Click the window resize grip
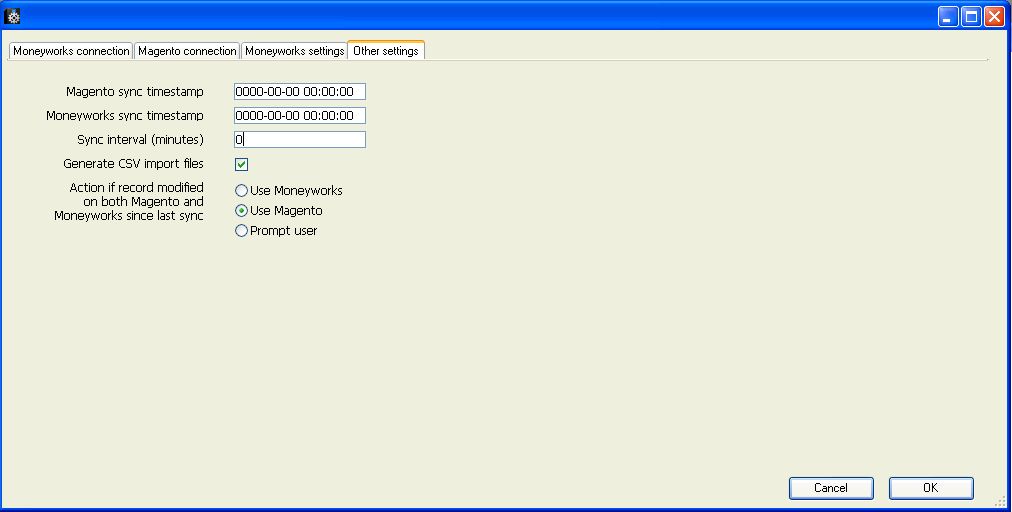This screenshot has height=512, width=1012. coord(1000,501)
